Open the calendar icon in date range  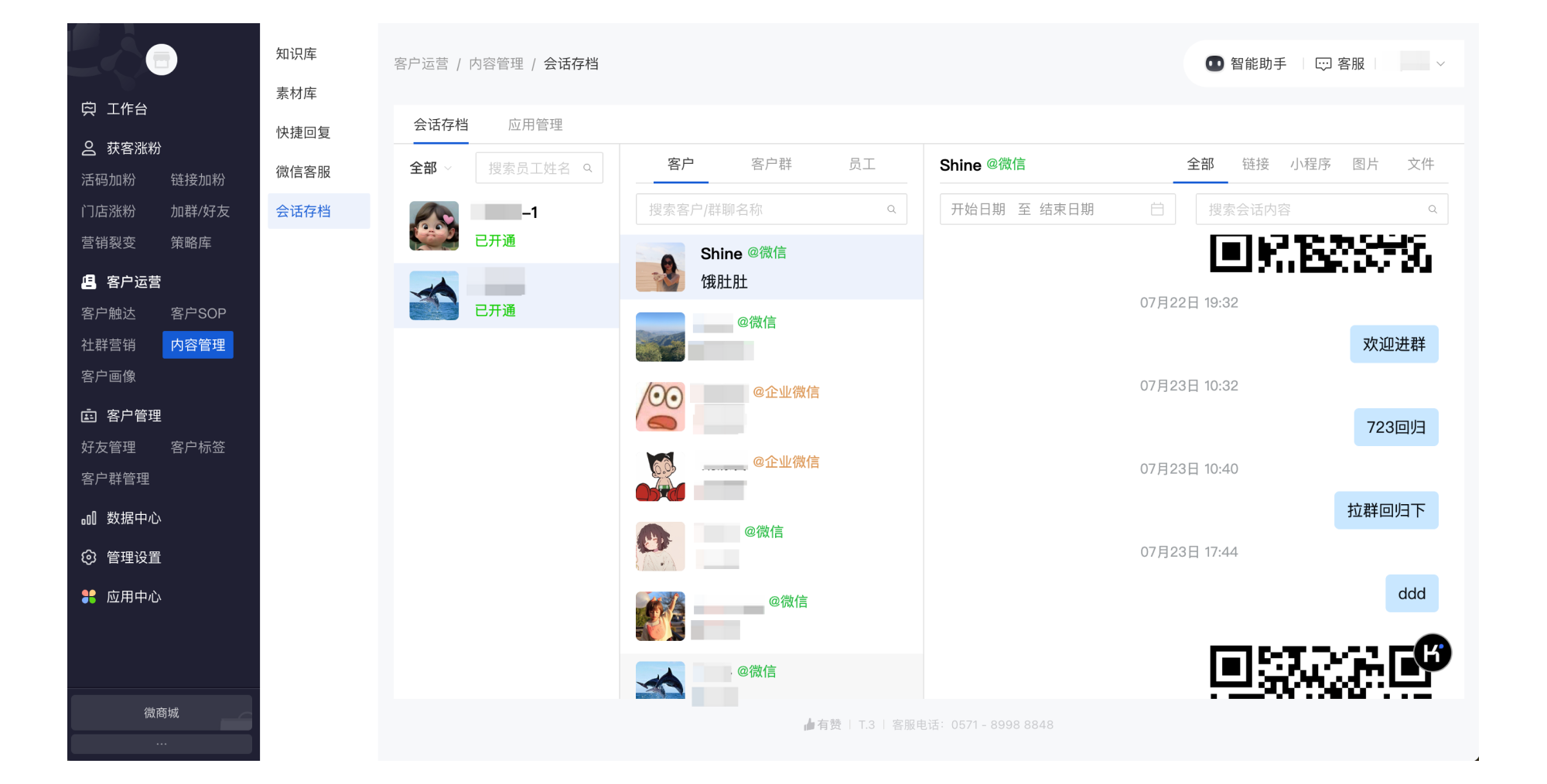[x=1157, y=210]
